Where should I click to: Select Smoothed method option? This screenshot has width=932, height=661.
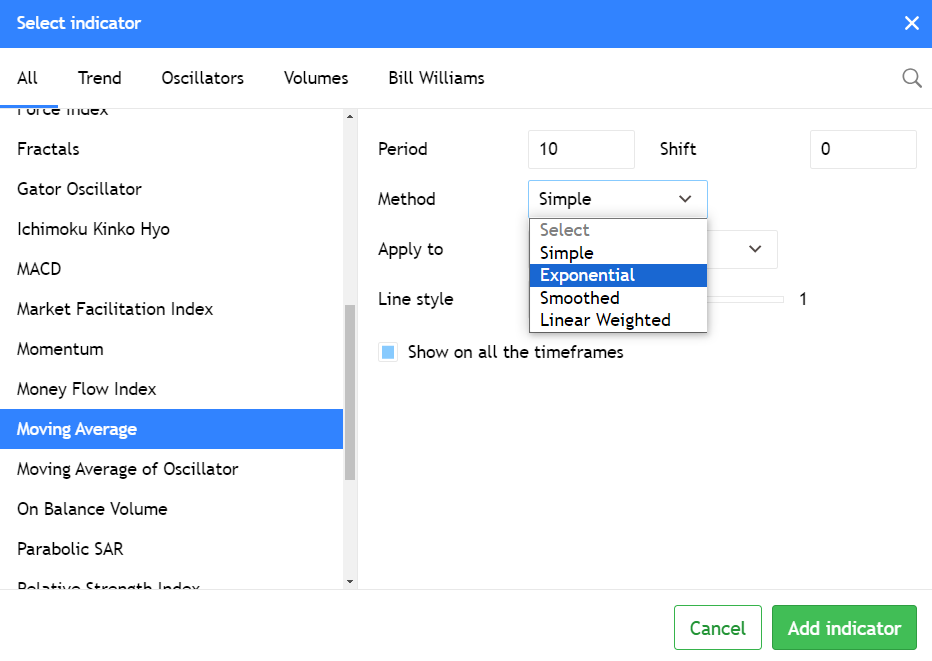(580, 297)
